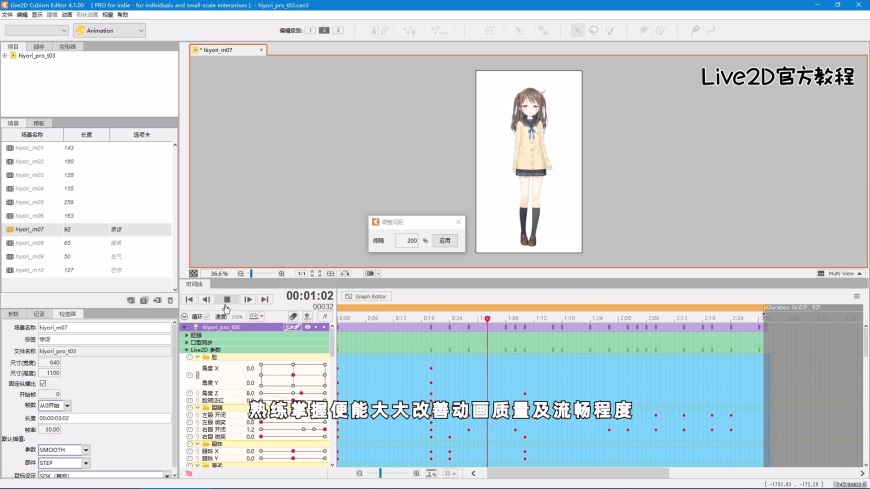Click apply button in interval dialog
The width and height of the screenshot is (870, 489).
point(445,241)
